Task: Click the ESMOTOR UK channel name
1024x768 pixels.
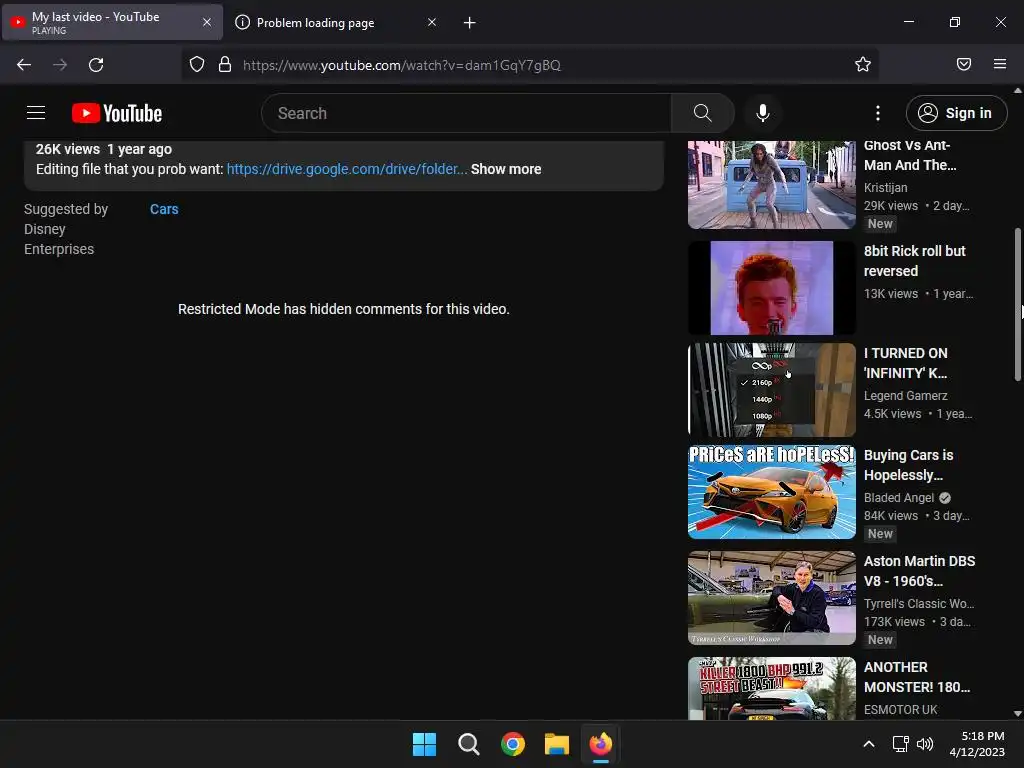Action: (x=901, y=710)
